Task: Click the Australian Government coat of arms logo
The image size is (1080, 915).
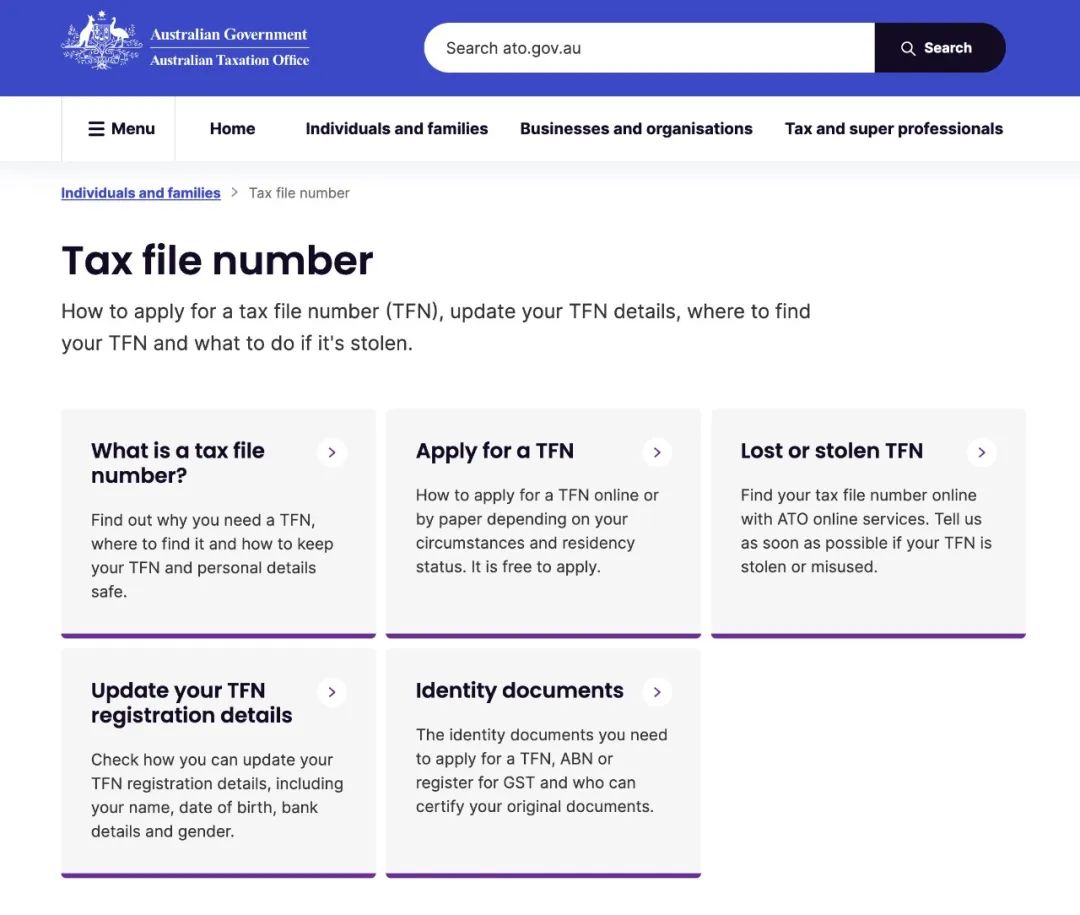Action: (x=101, y=41)
